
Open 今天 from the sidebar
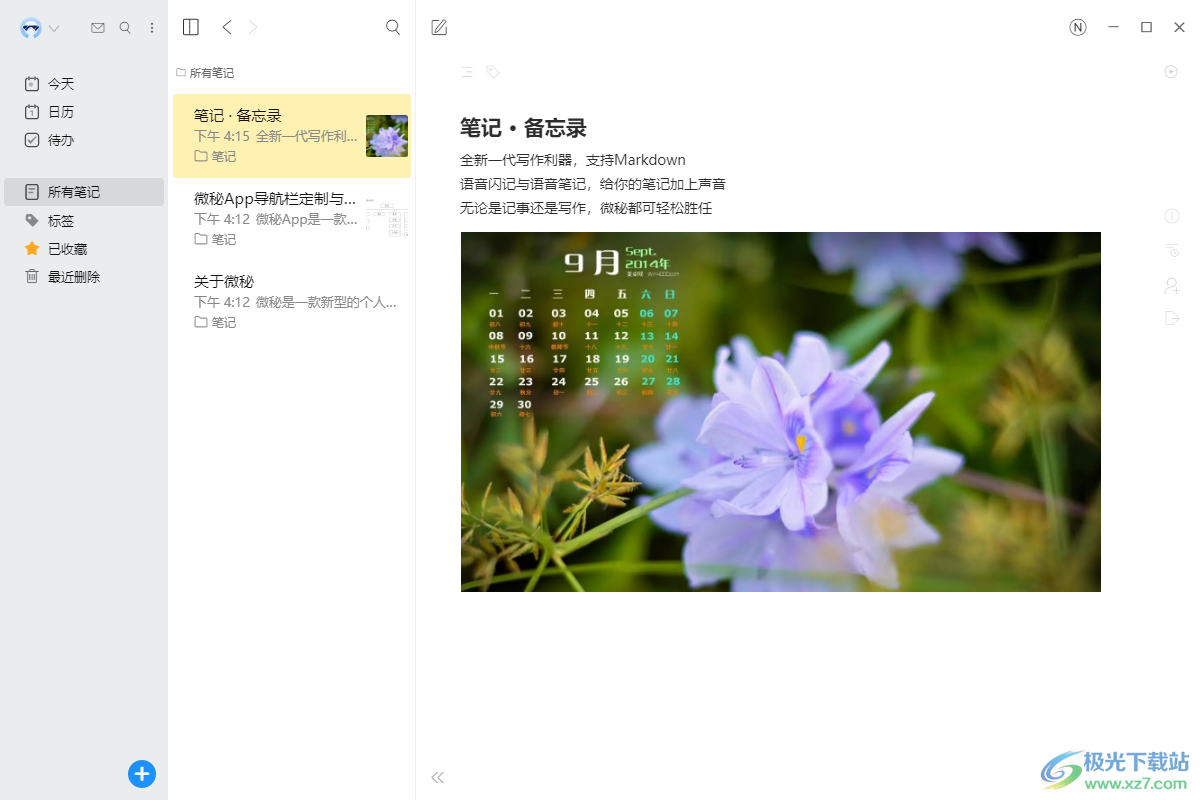(x=60, y=83)
